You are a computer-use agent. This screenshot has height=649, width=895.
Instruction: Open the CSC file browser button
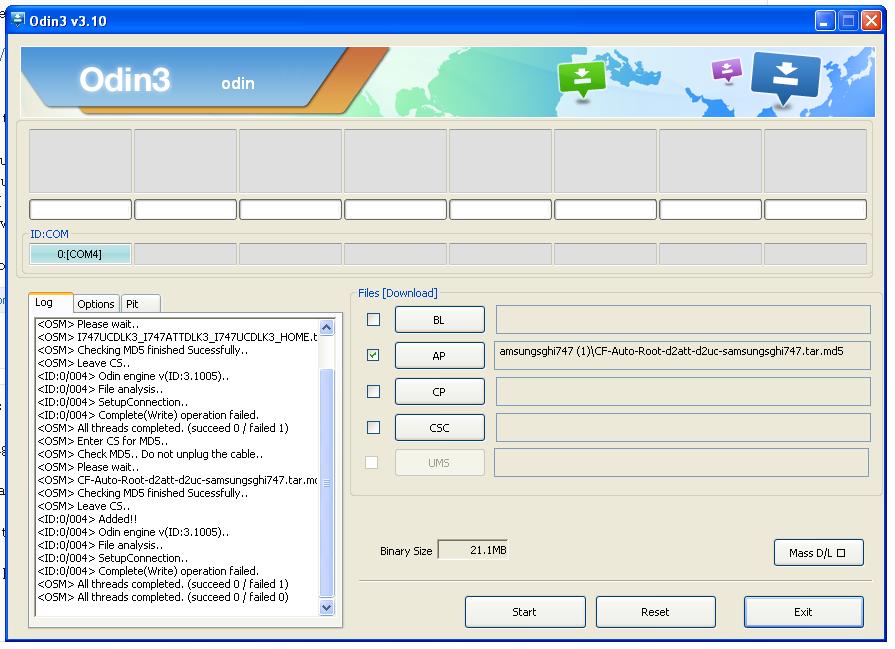point(440,428)
